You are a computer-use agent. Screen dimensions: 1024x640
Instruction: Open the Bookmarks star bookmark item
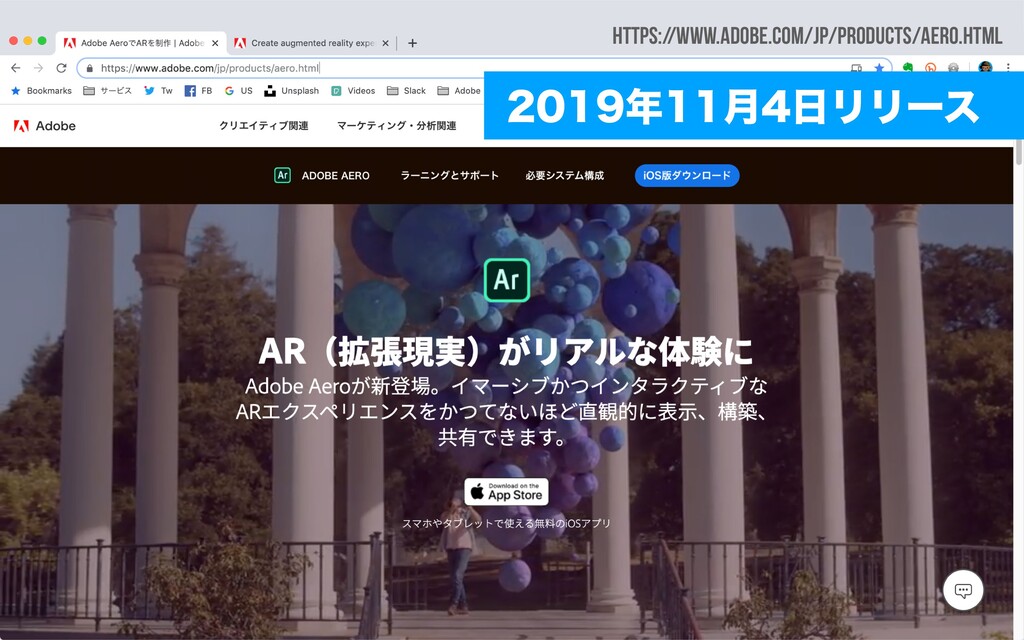coord(42,91)
